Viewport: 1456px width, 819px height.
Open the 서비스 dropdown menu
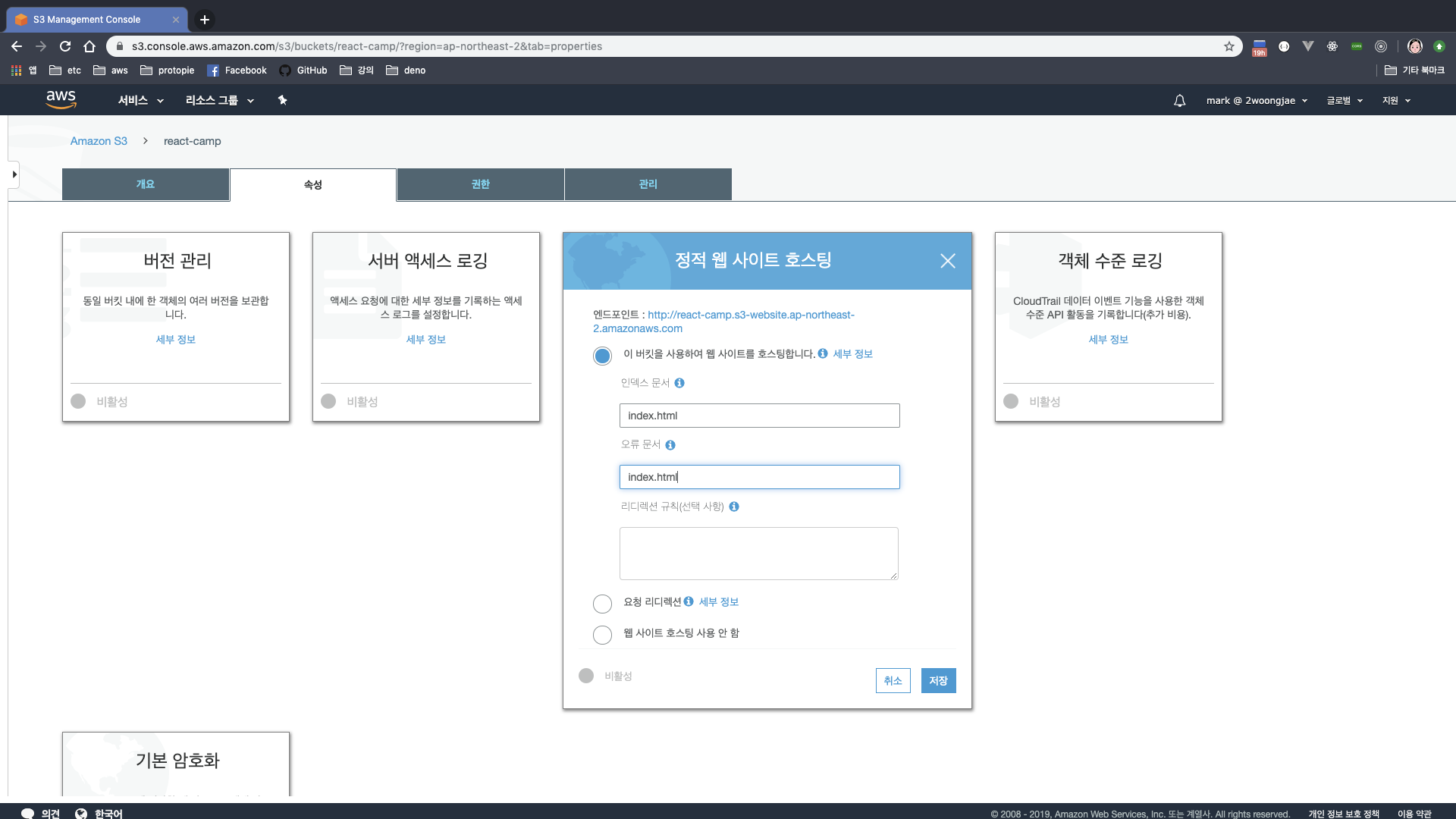click(140, 100)
